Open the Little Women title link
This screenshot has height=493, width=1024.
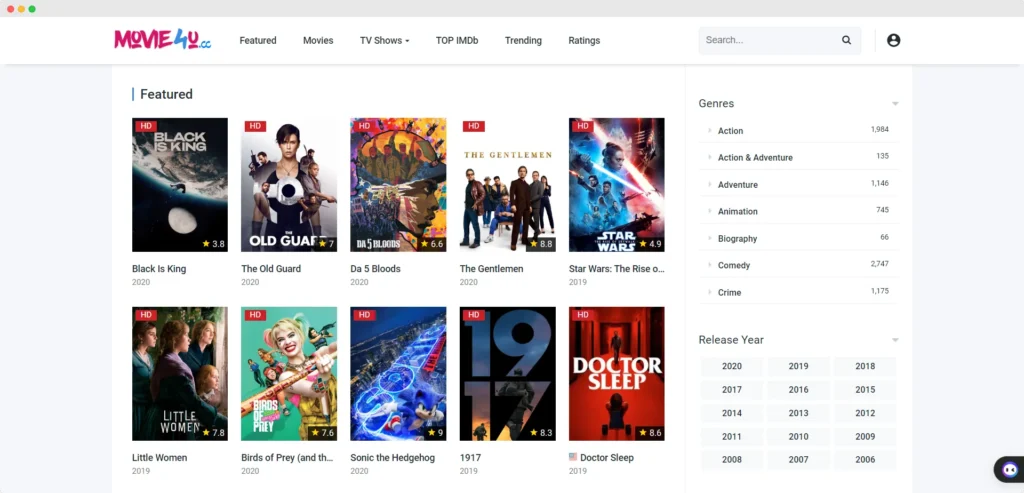(159, 458)
